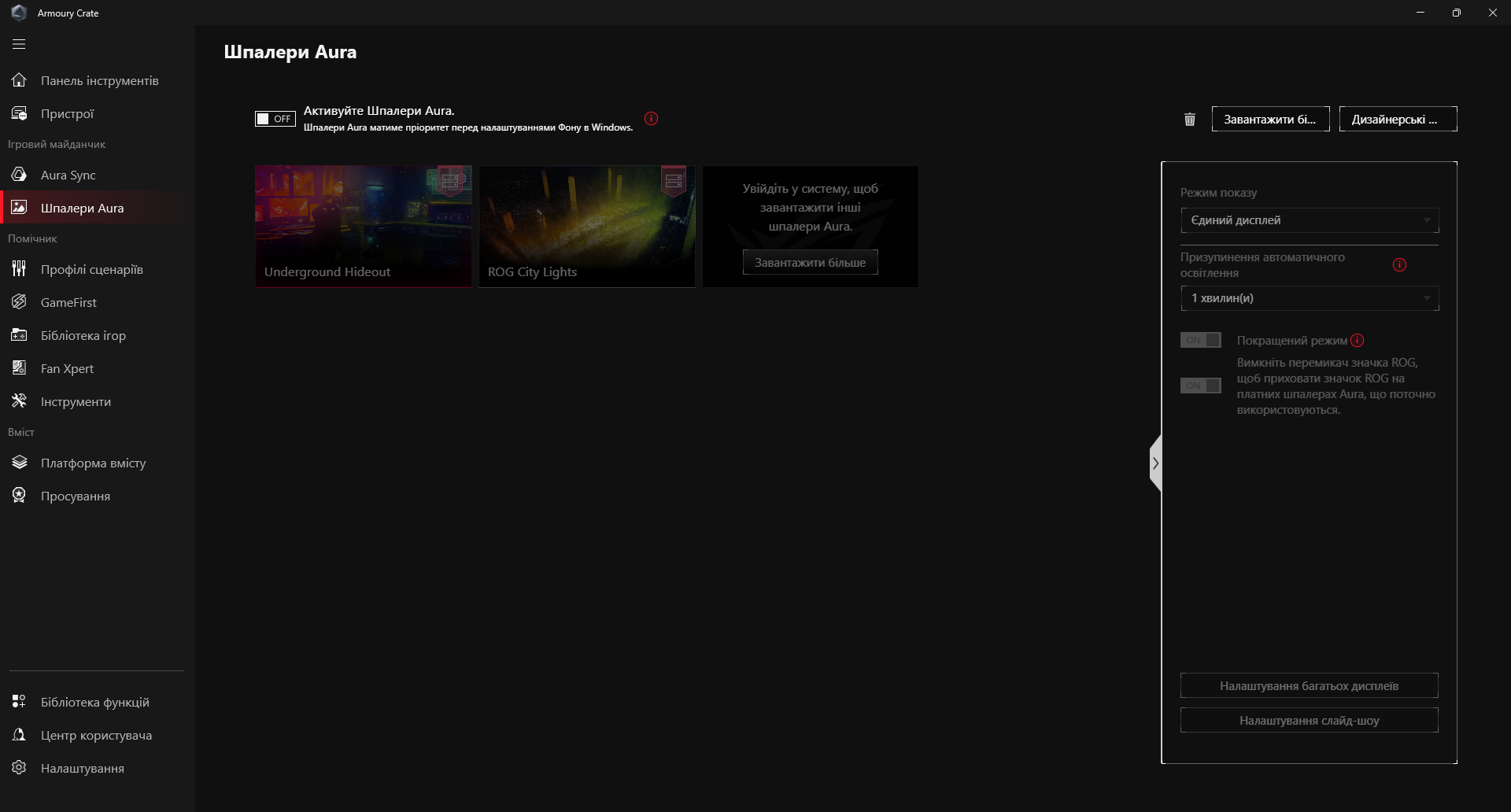1511x812 pixels.
Task: Open Бібліотека функцій
Action: (98, 702)
